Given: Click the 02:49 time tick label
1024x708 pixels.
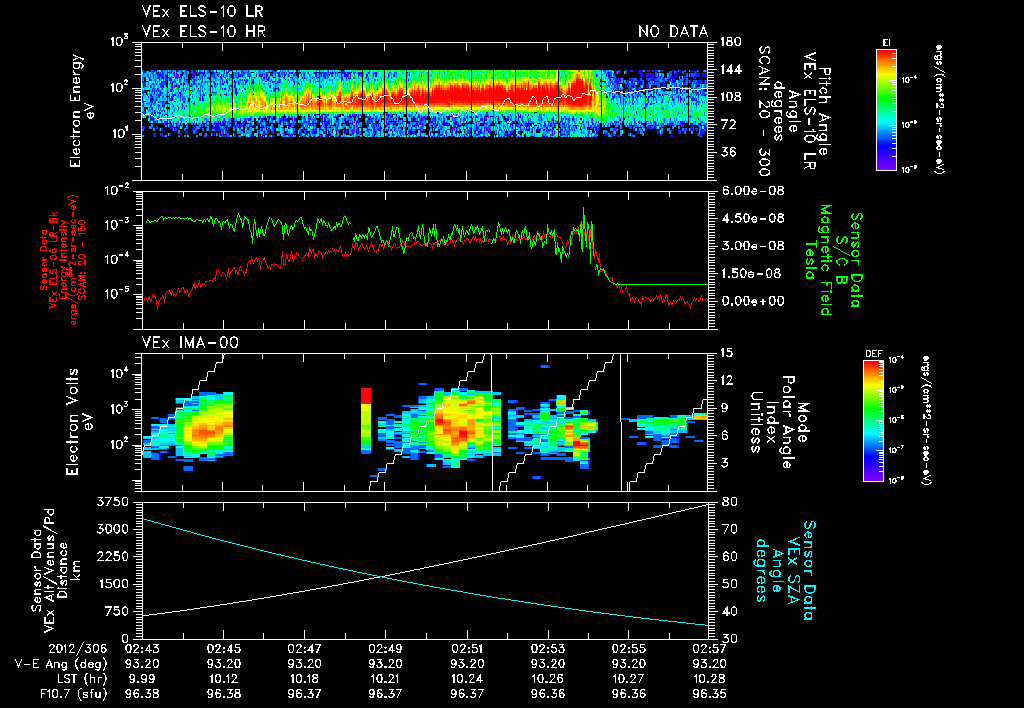Looking at the screenshot, I should coord(385,649).
